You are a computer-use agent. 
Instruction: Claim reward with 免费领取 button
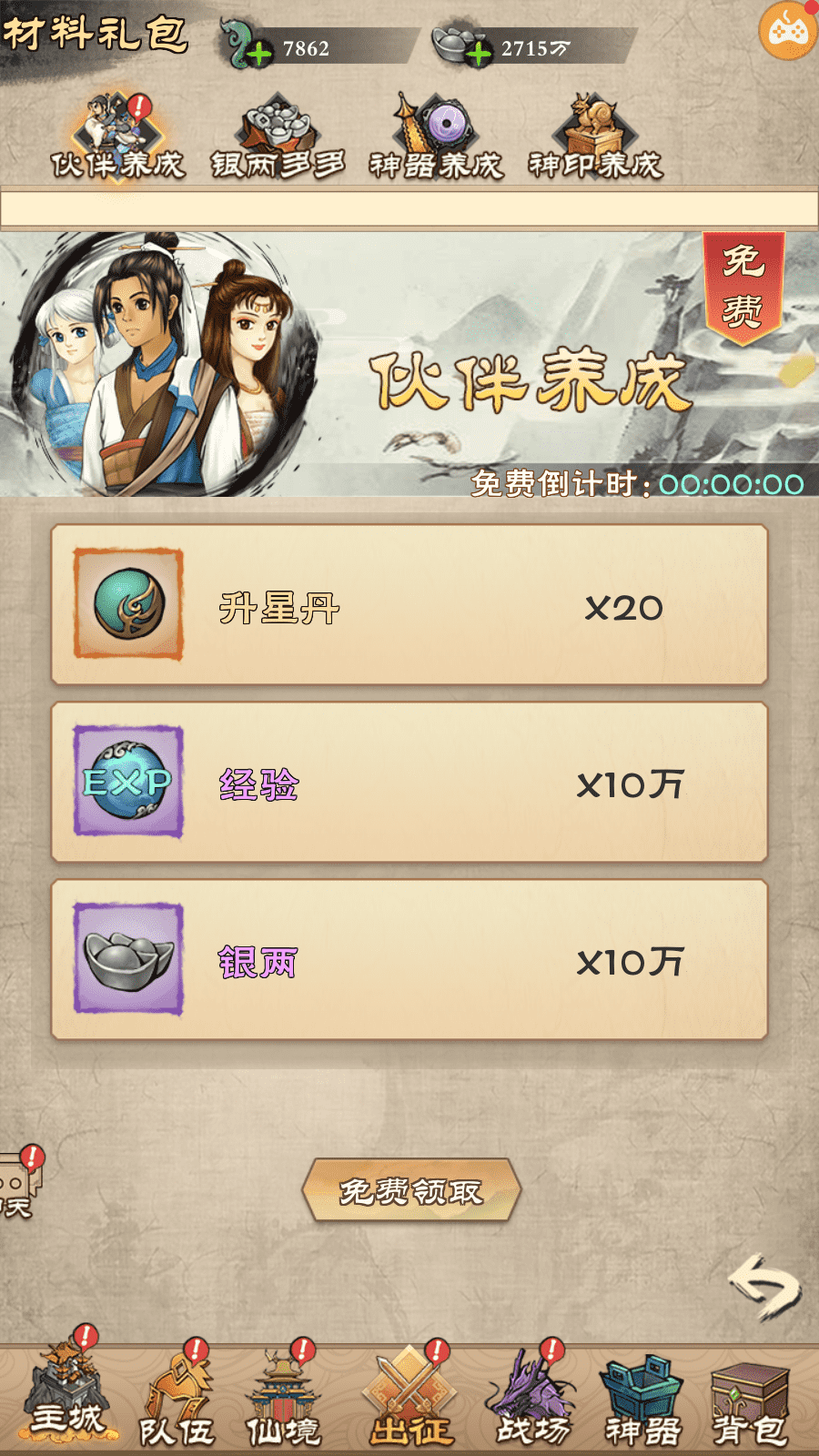pyautogui.click(x=411, y=1190)
